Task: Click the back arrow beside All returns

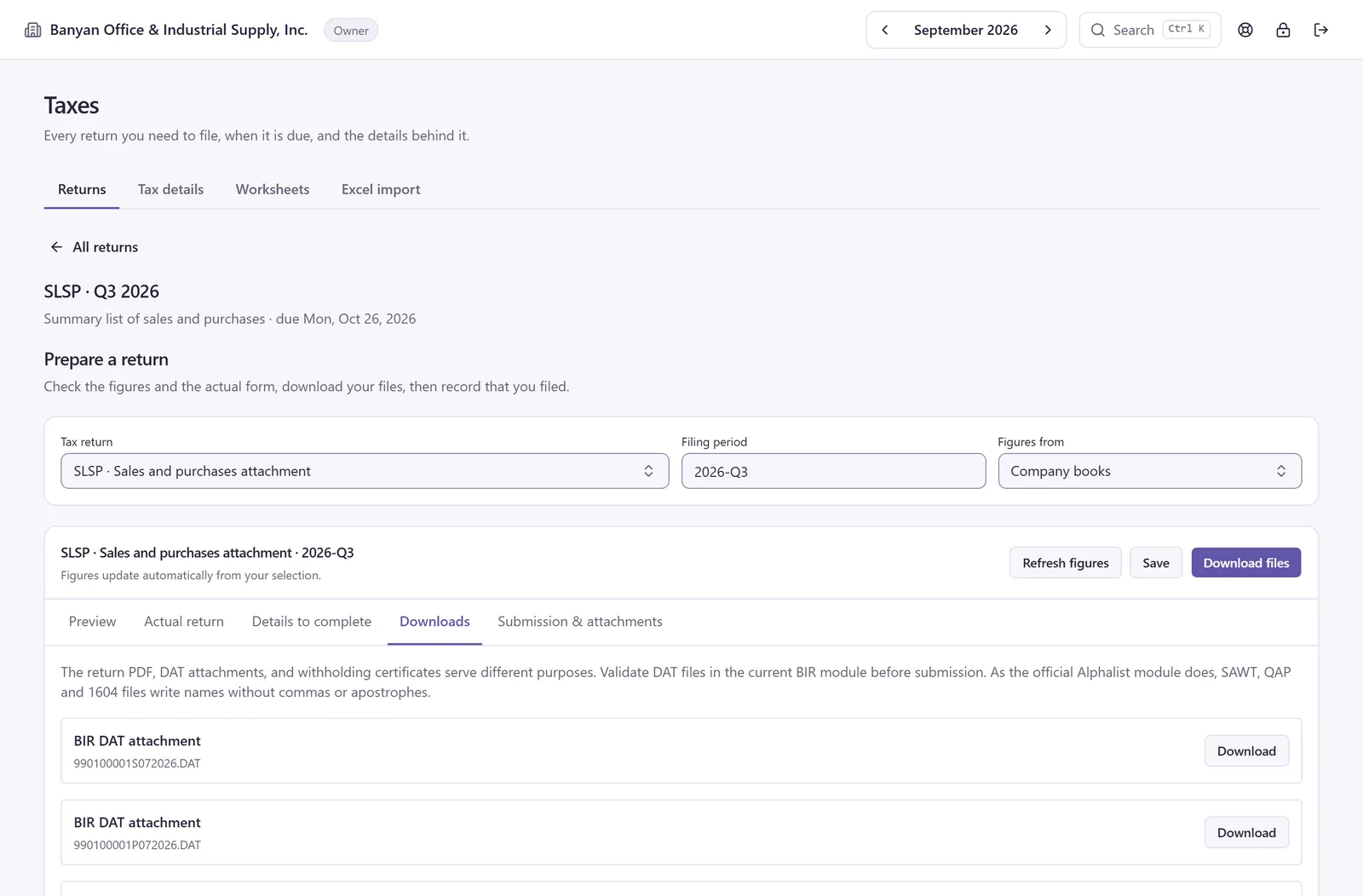Action: [56, 247]
